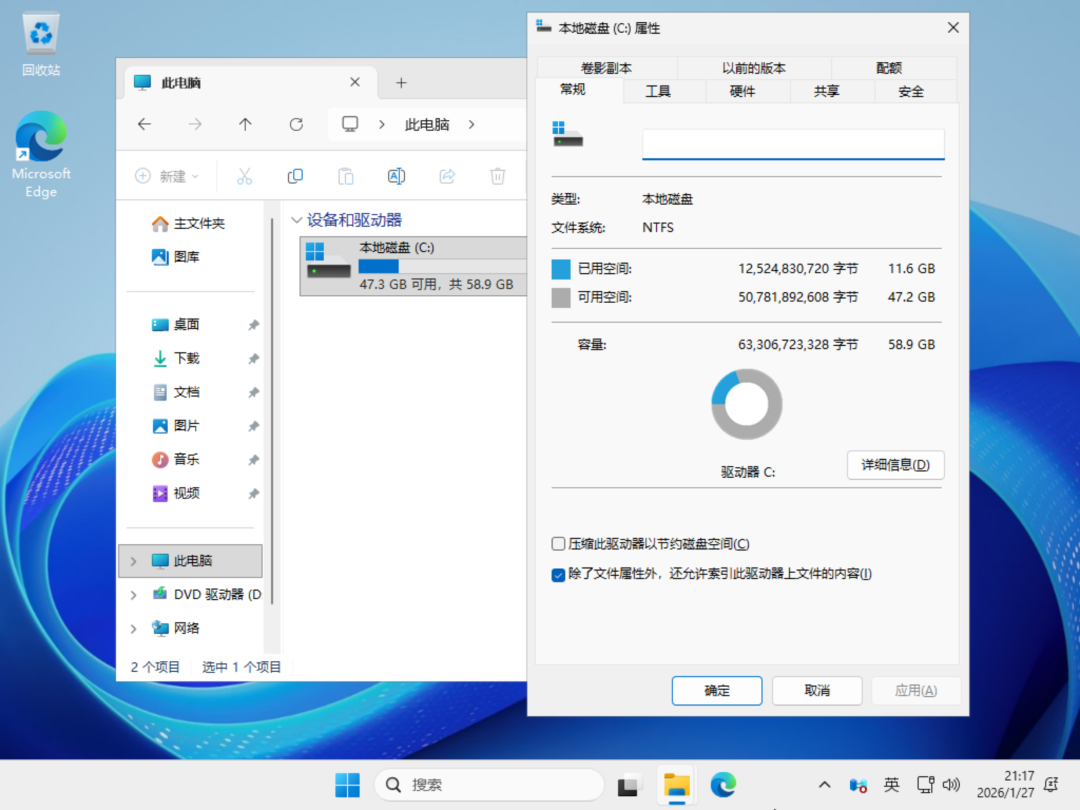Switch to the 常规 tab
Screen dimensions: 1080x810
[573, 90]
